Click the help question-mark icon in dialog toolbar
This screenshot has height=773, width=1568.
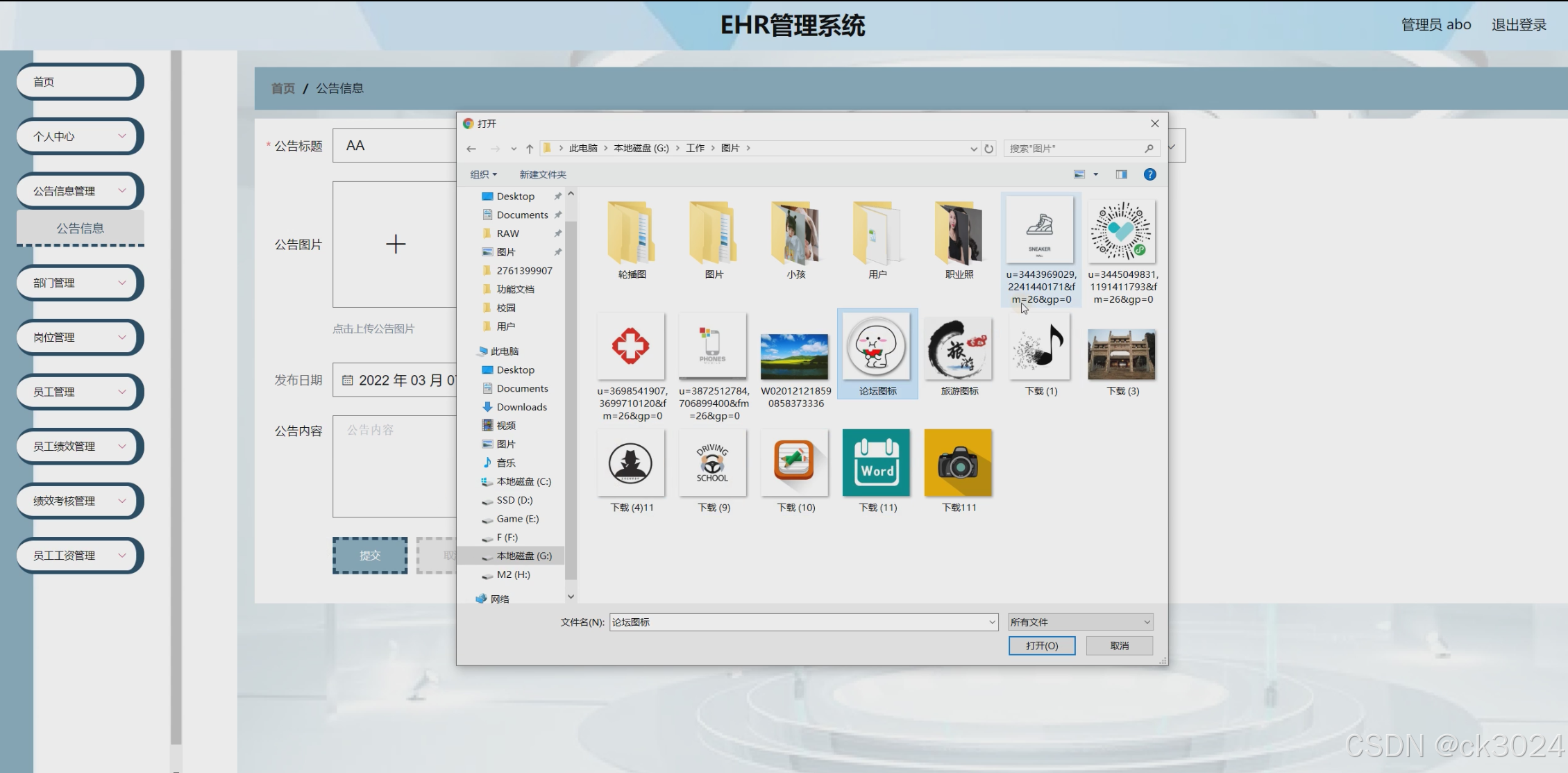tap(1149, 174)
